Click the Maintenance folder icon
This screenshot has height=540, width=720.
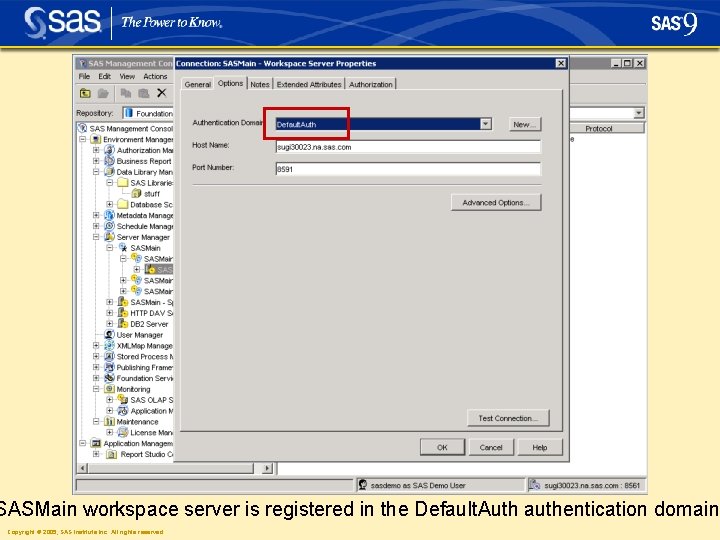pyautogui.click(x=109, y=422)
